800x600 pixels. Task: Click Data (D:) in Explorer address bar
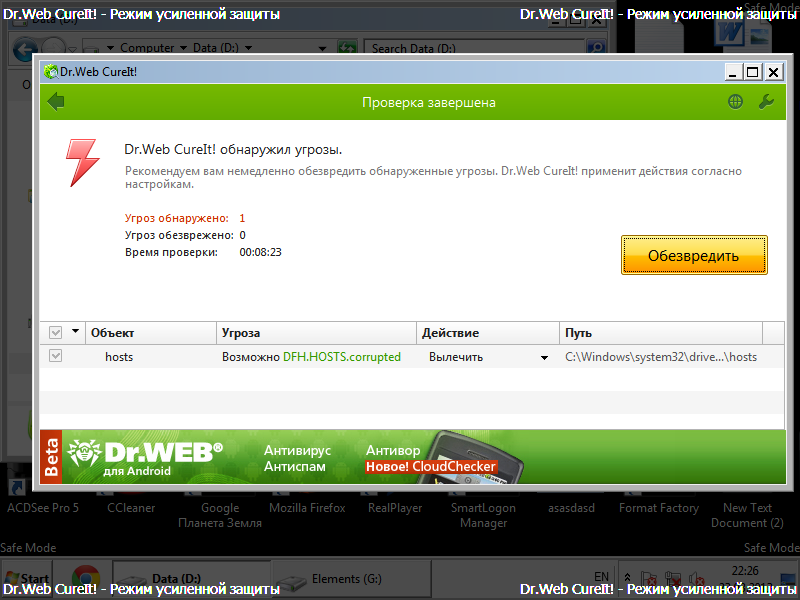point(215,47)
